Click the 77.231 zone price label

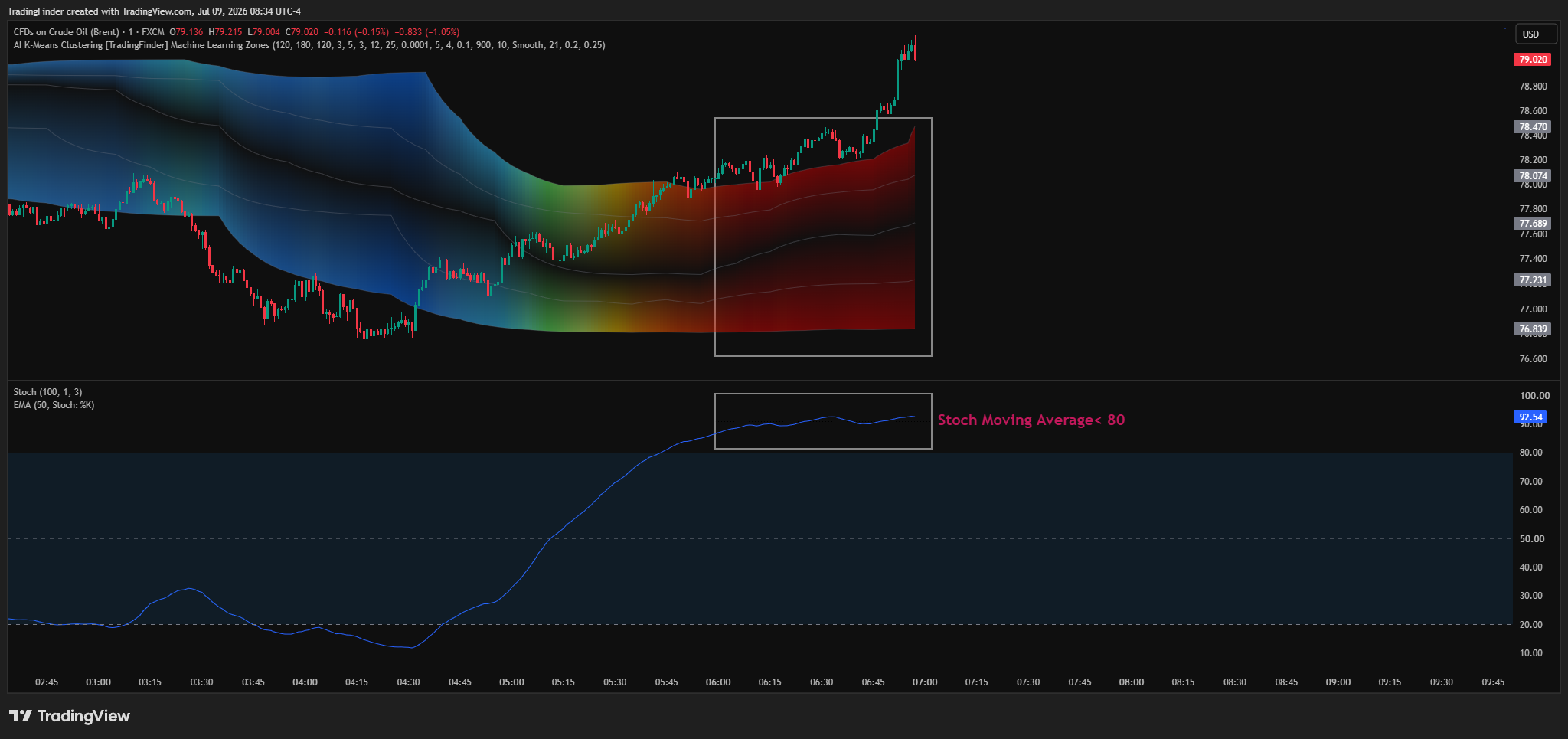(1533, 280)
